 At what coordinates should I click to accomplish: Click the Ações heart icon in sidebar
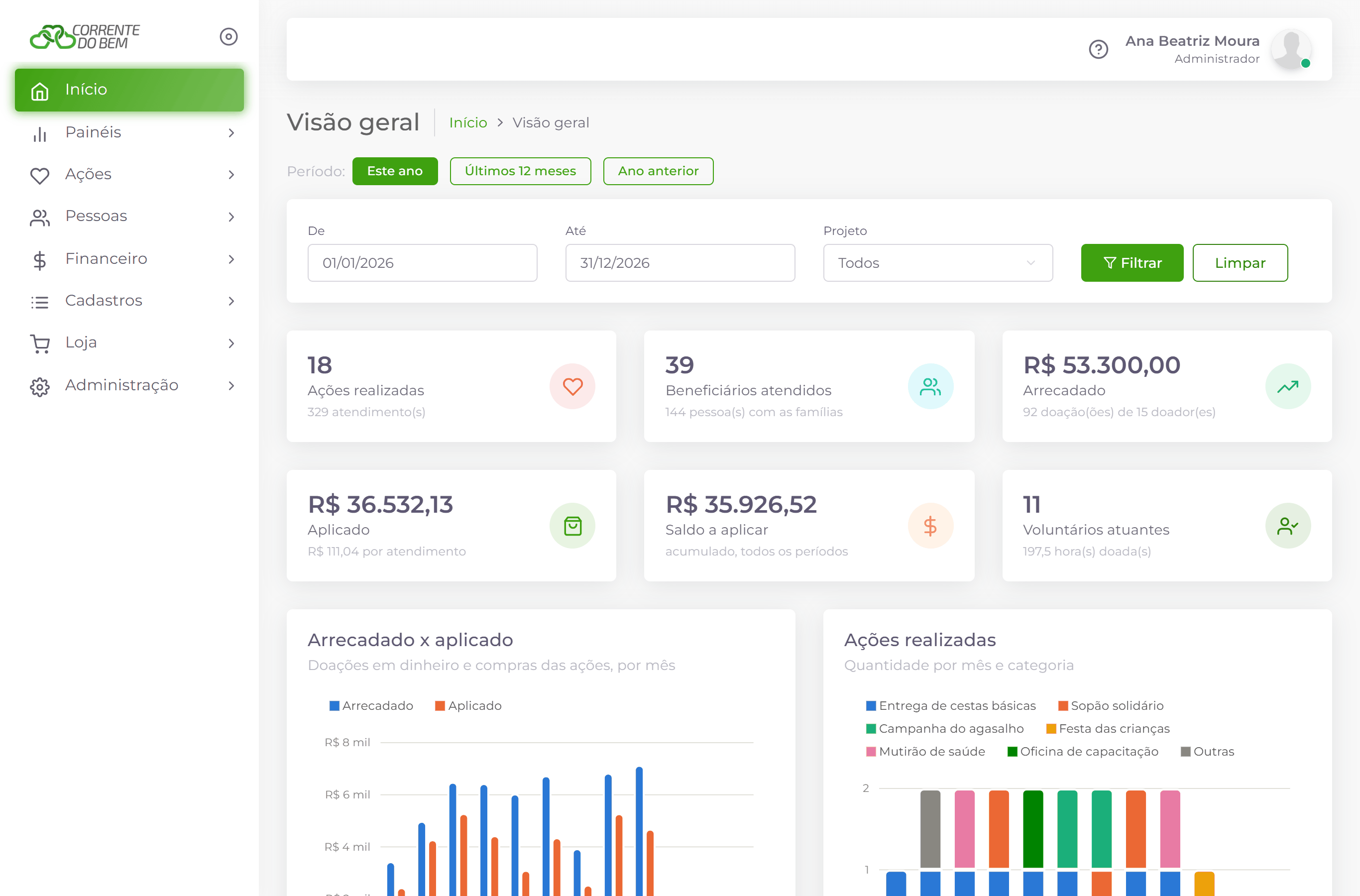click(x=39, y=175)
